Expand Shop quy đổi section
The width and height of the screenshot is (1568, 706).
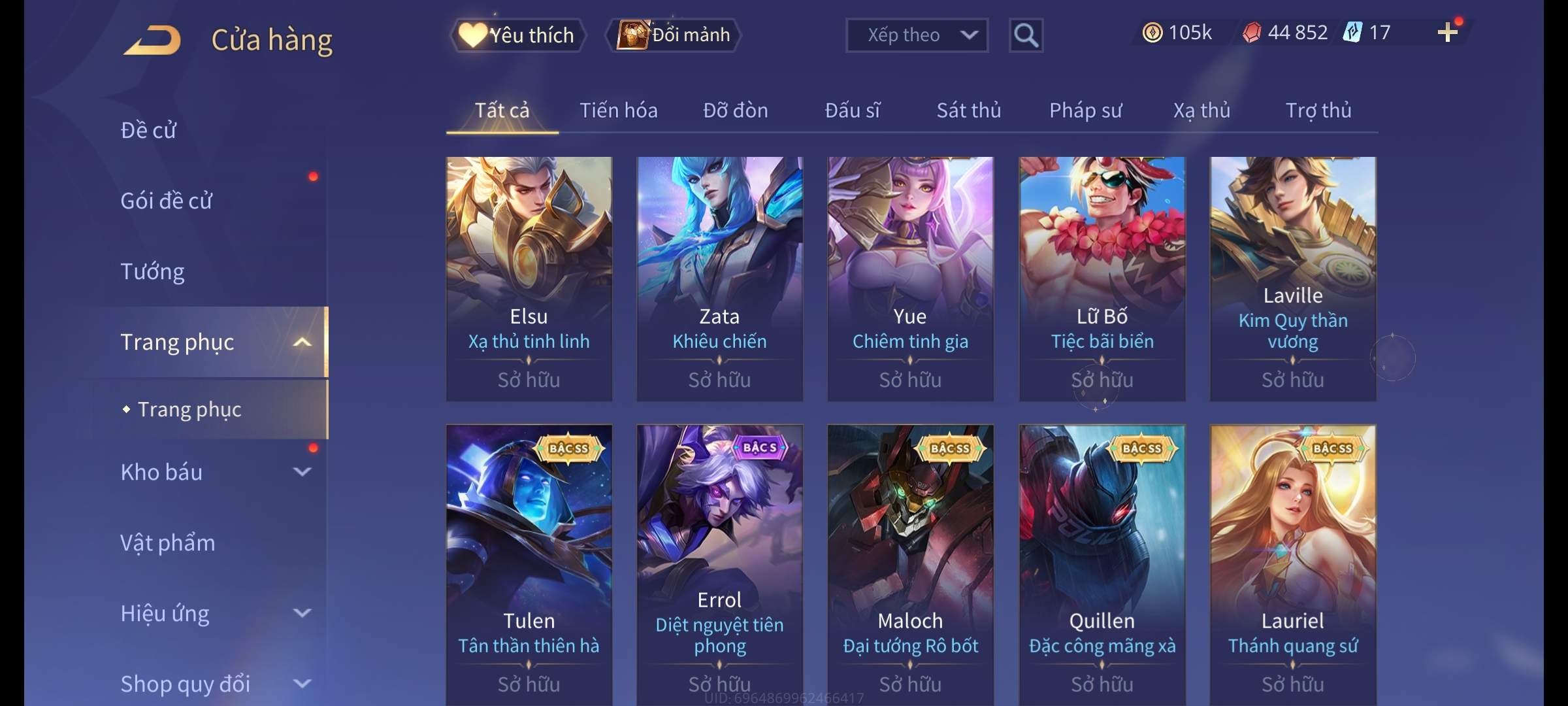(x=302, y=683)
